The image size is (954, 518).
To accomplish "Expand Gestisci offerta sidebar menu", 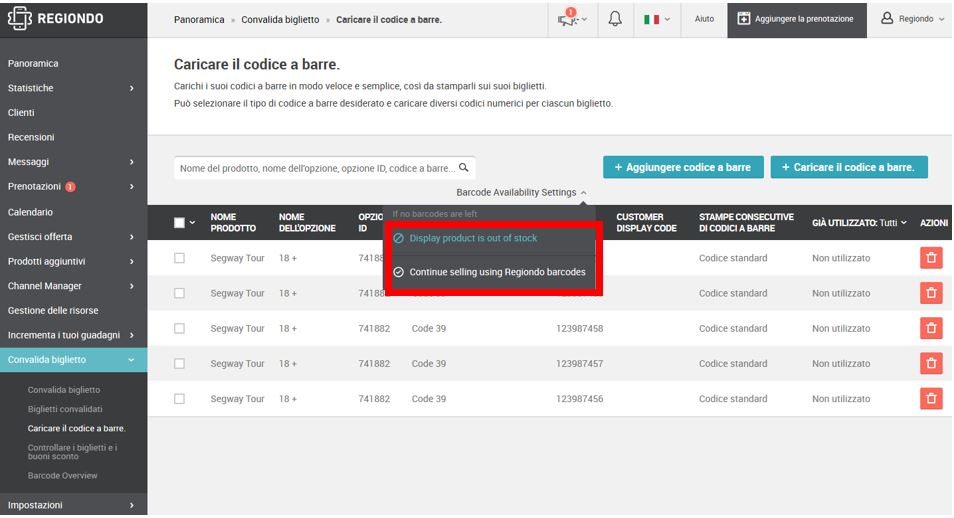I will coord(74,237).
